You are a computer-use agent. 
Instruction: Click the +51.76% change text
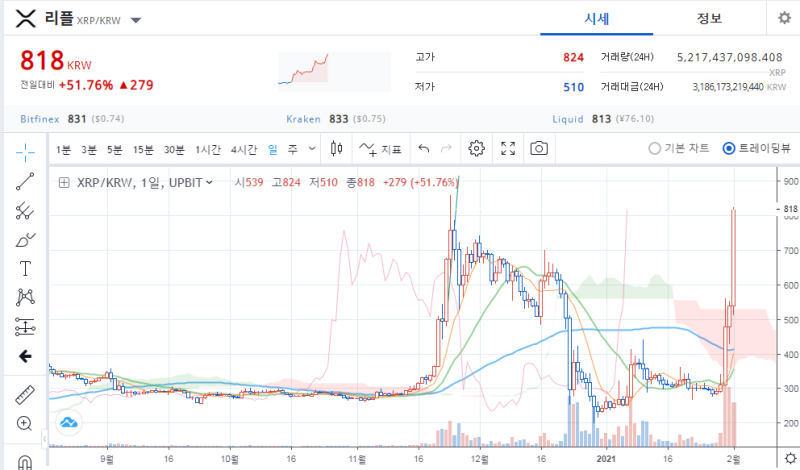point(86,85)
